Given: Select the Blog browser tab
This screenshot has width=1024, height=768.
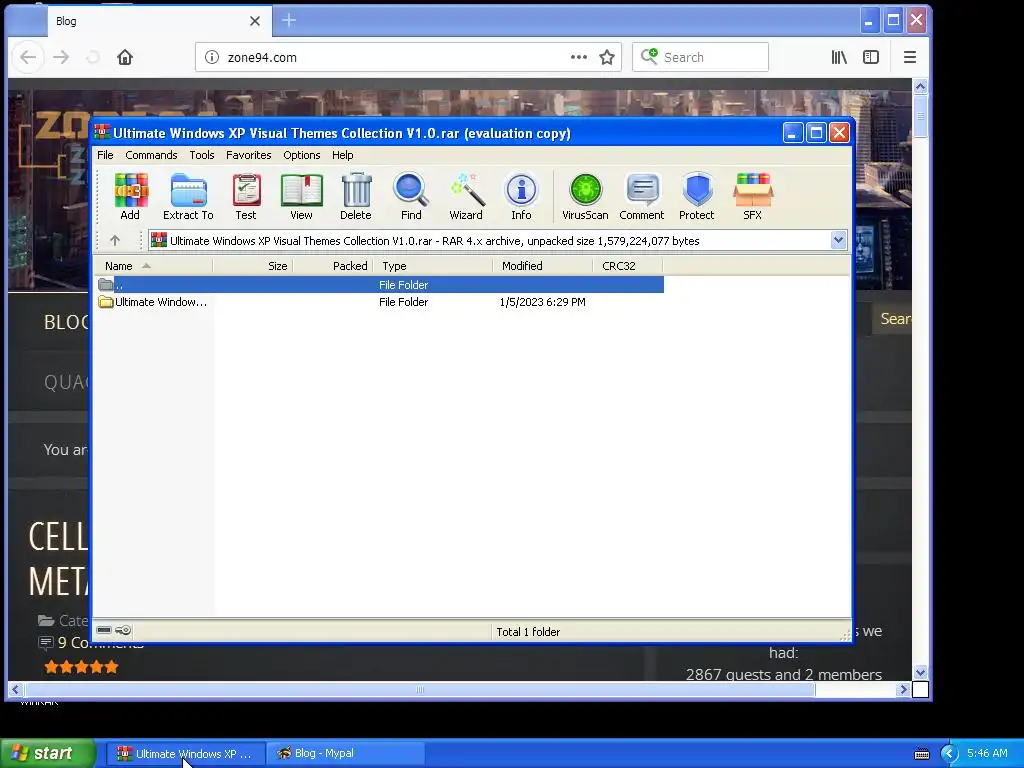Looking at the screenshot, I should tap(157, 21).
